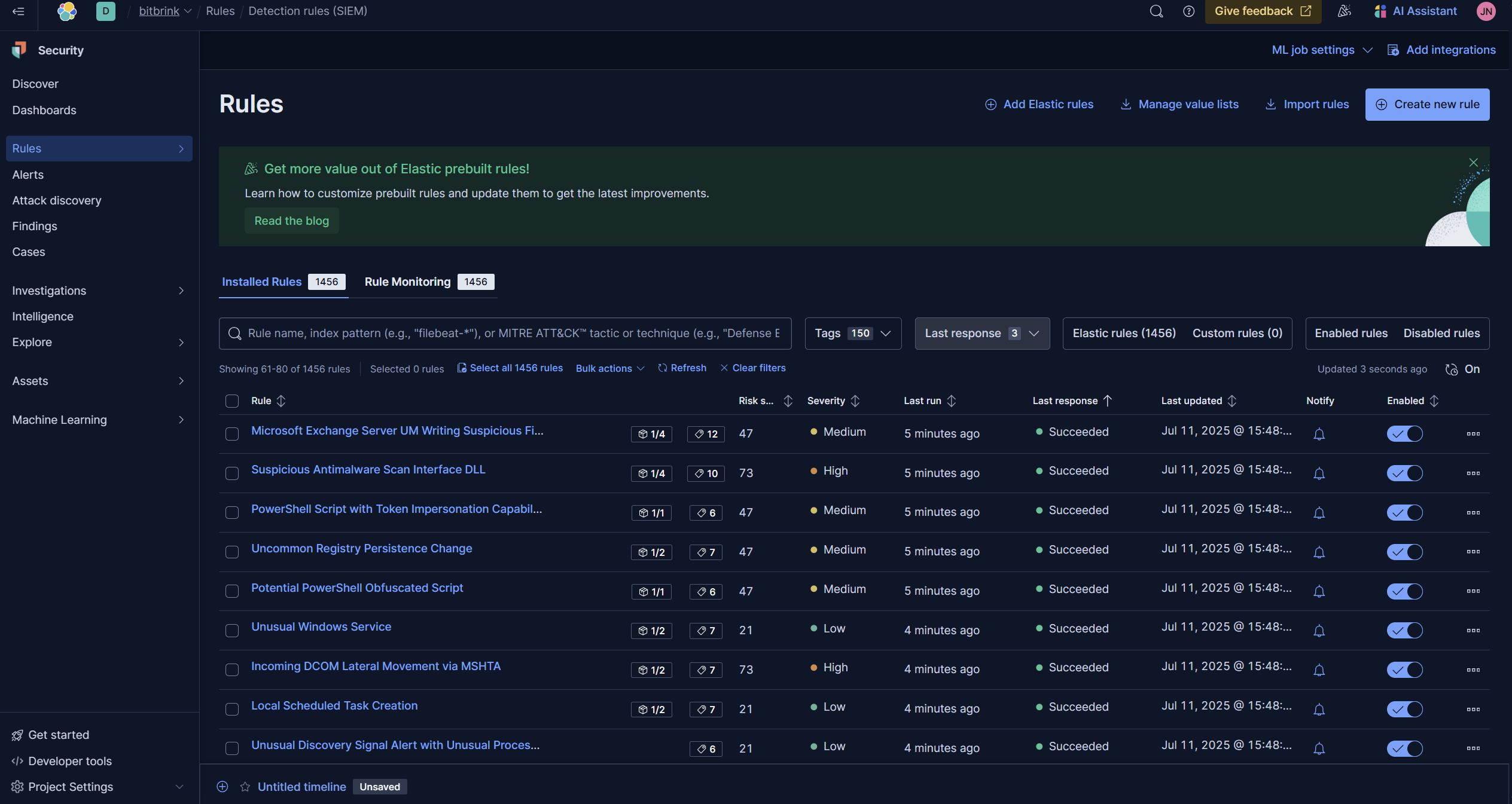Expand the Bulk actions menu
Image resolution: width=1512 pixels, height=804 pixels.
coord(609,368)
